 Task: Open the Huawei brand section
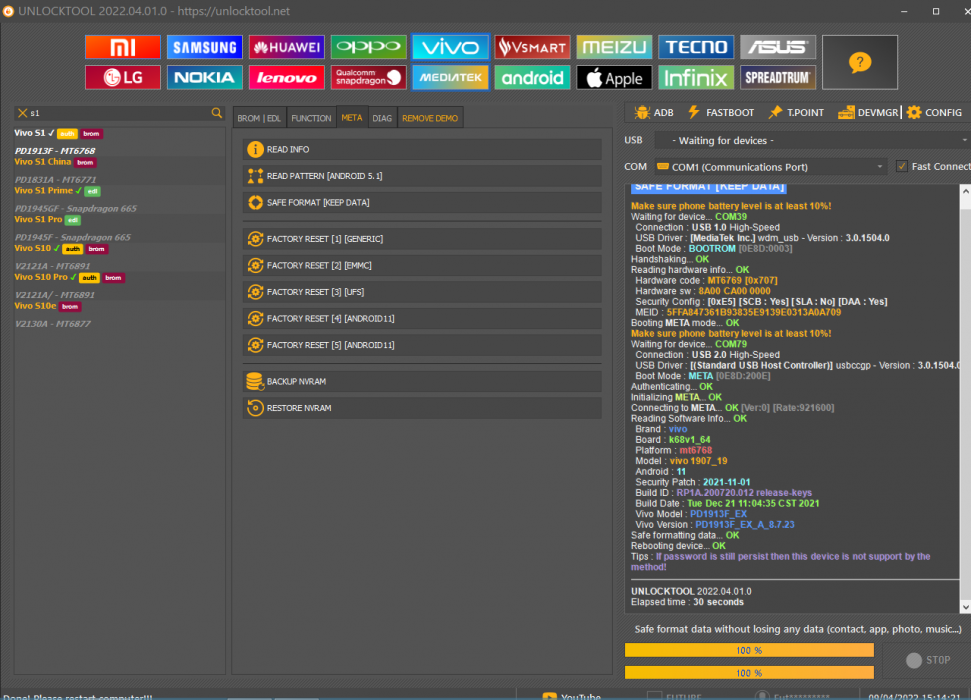point(287,47)
